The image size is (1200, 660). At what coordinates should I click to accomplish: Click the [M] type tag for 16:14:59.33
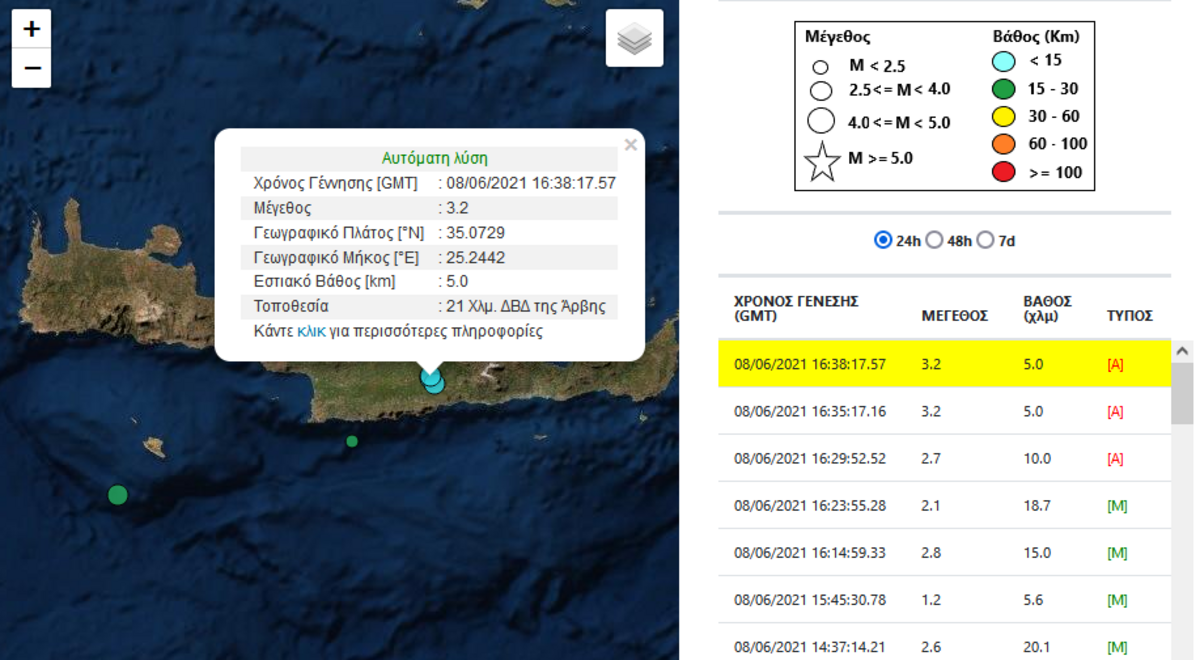(1117, 553)
